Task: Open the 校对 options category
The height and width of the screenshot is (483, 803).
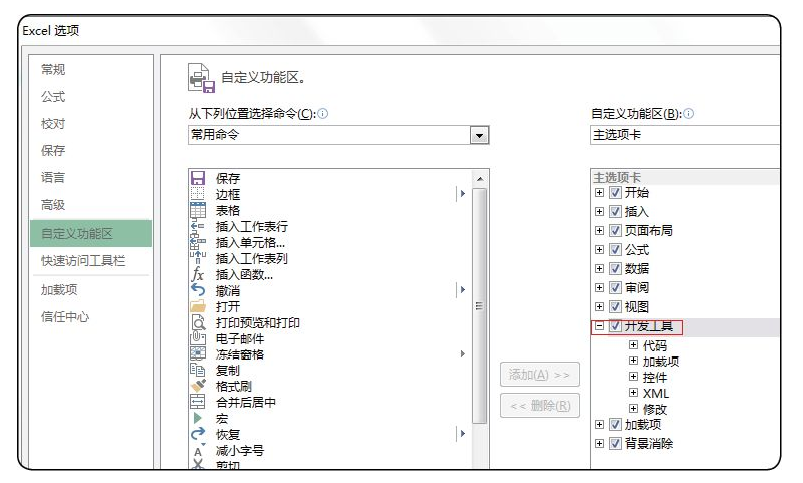Action: pyautogui.click(x=53, y=123)
